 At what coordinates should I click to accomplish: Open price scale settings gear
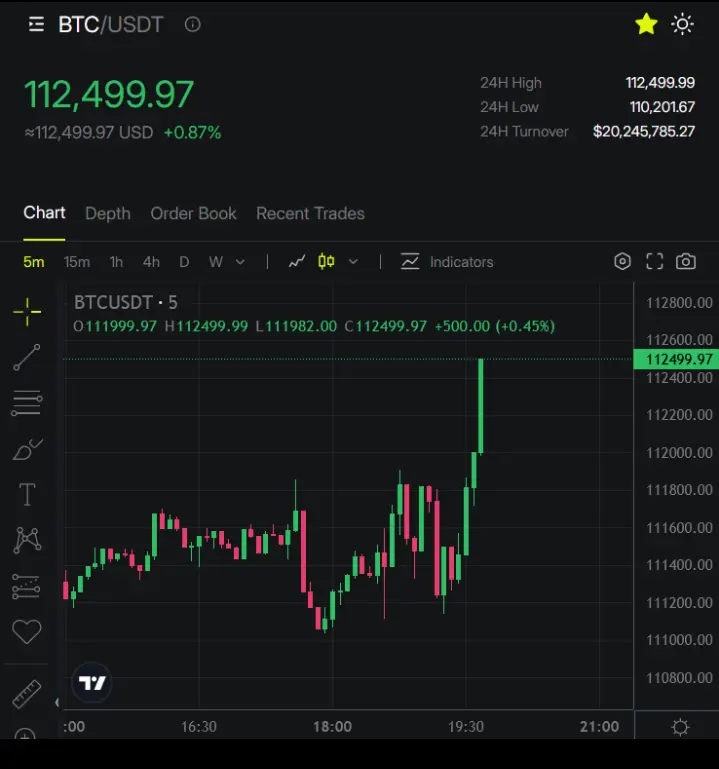pos(680,727)
